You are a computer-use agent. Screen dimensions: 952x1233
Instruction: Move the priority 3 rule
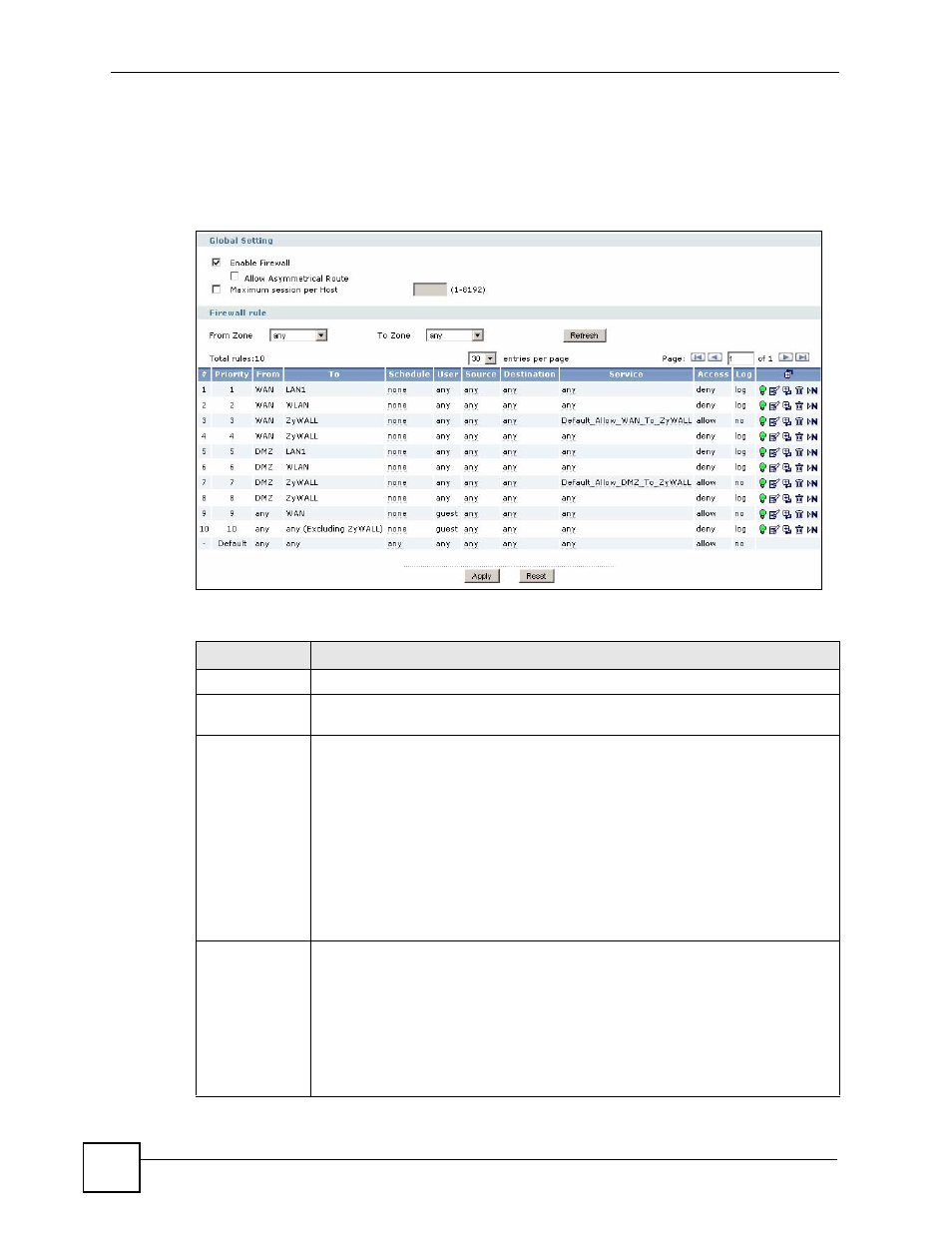[812, 421]
